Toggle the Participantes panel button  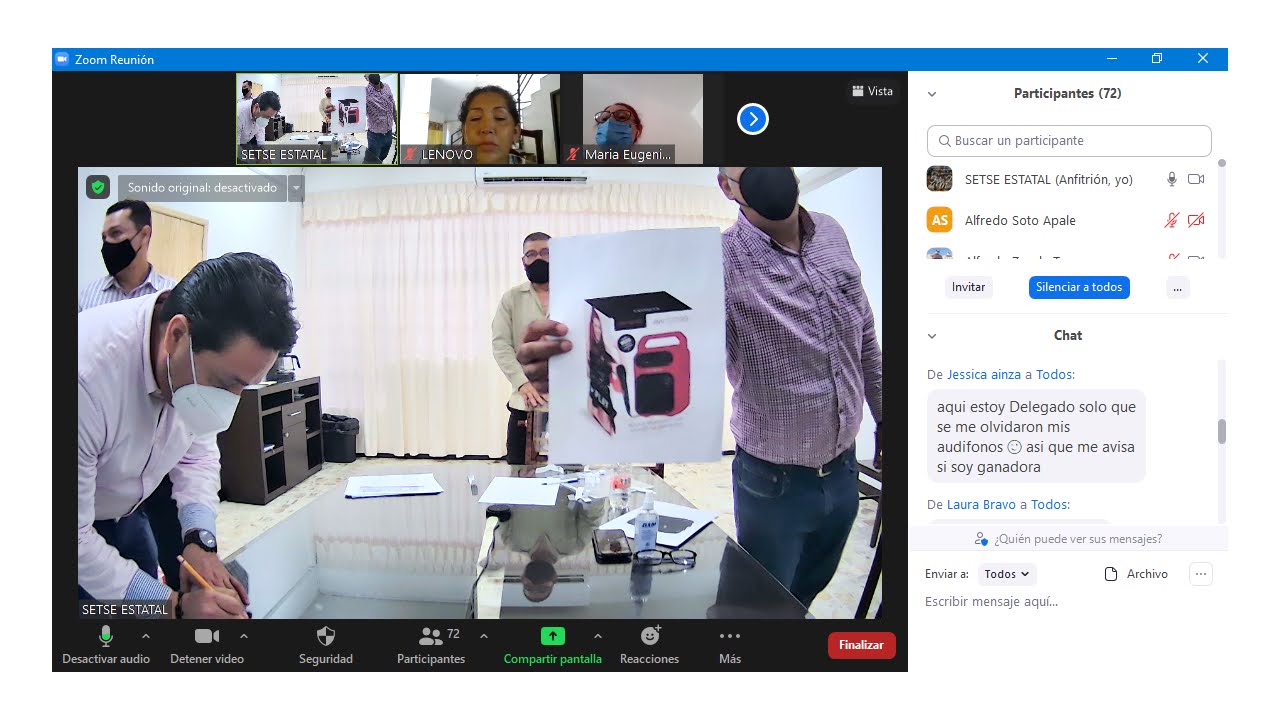coord(431,645)
